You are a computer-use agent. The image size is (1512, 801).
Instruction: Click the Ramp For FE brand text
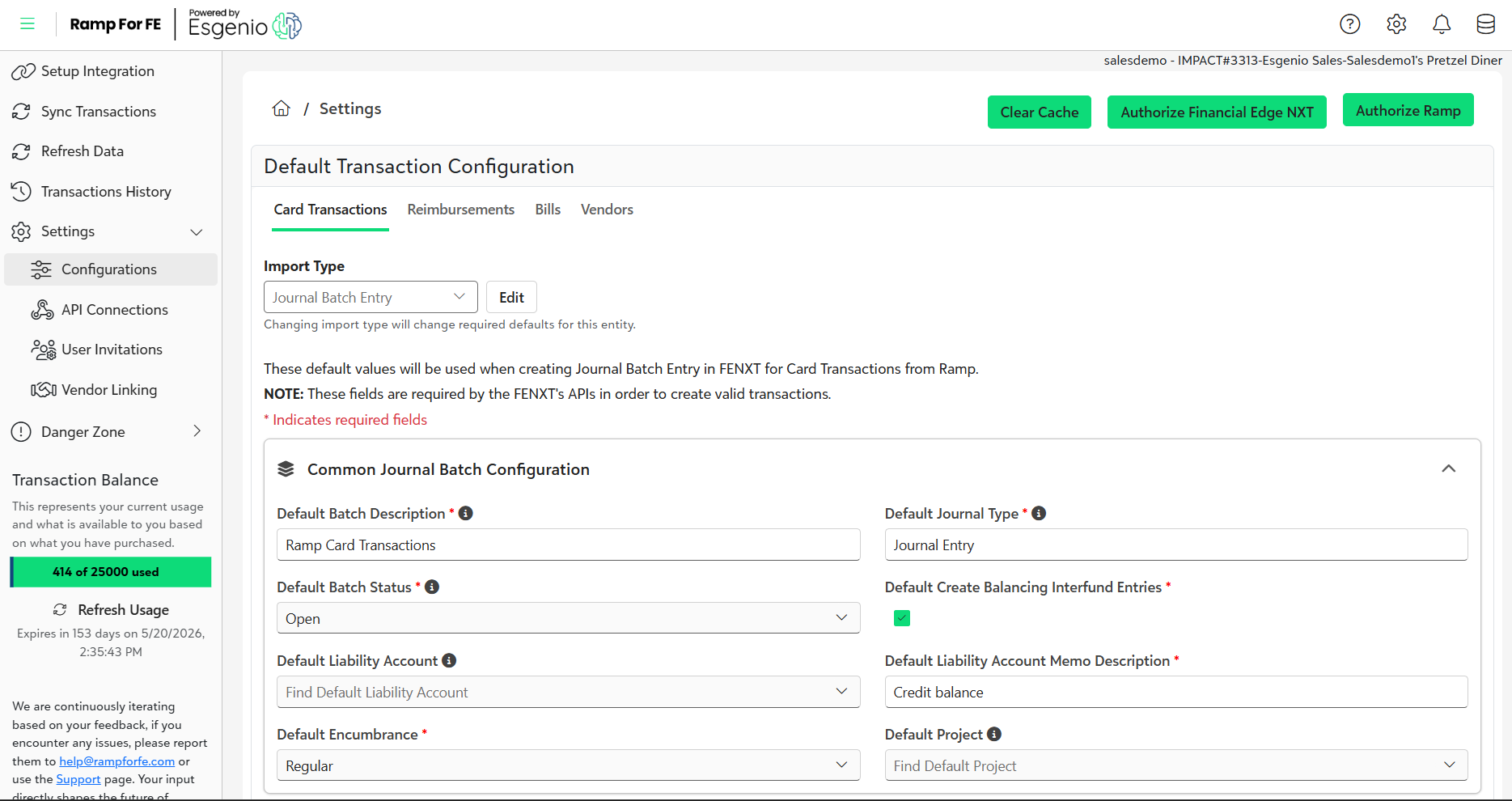[x=116, y=24]
